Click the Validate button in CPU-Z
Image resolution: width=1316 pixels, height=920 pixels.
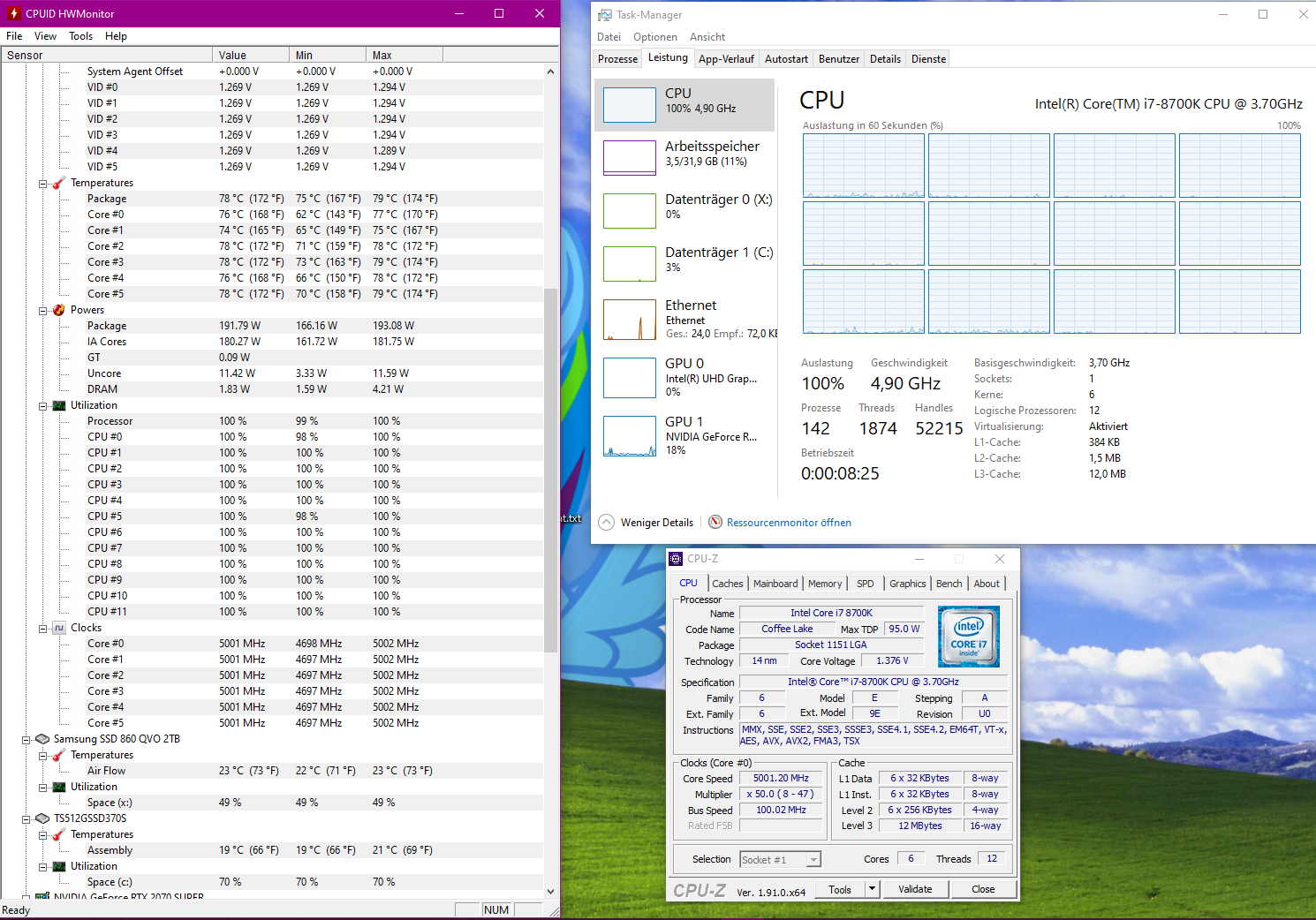(916, 889)
